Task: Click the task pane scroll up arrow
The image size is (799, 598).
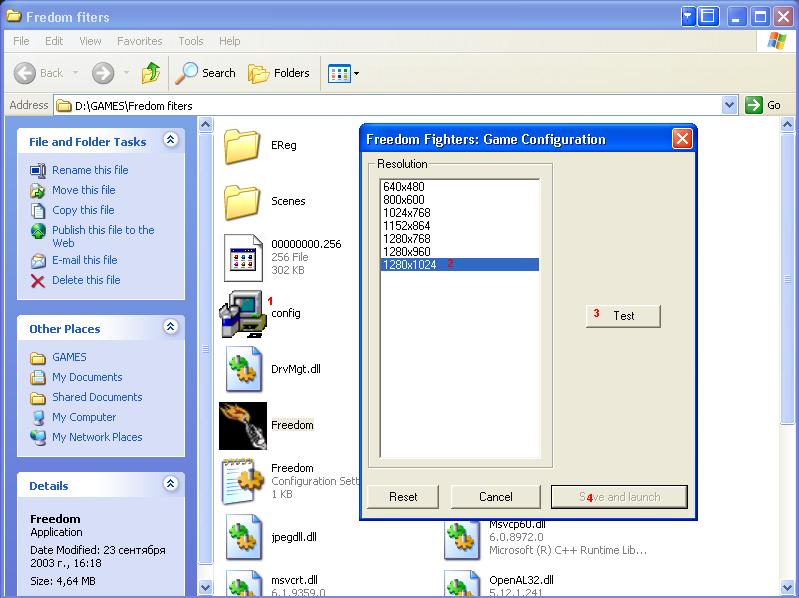Action: click(205, 124)
